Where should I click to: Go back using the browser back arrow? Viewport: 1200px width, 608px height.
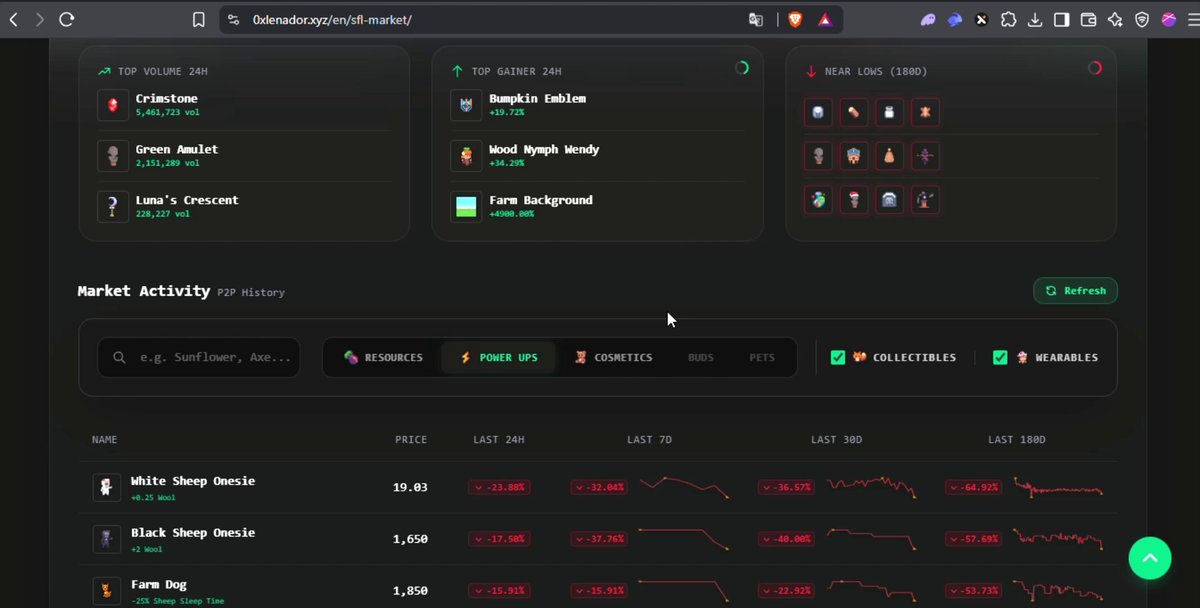13,19
